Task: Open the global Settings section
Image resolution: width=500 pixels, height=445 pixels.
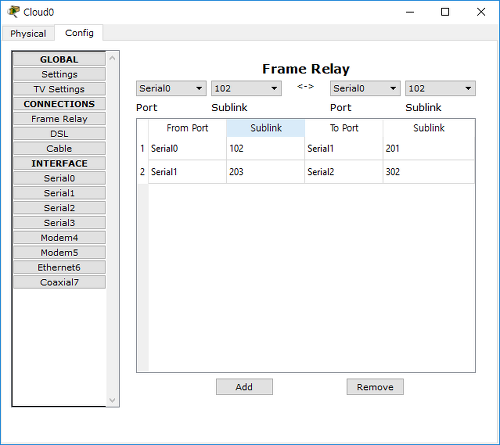Action: (x=59, y=74)
